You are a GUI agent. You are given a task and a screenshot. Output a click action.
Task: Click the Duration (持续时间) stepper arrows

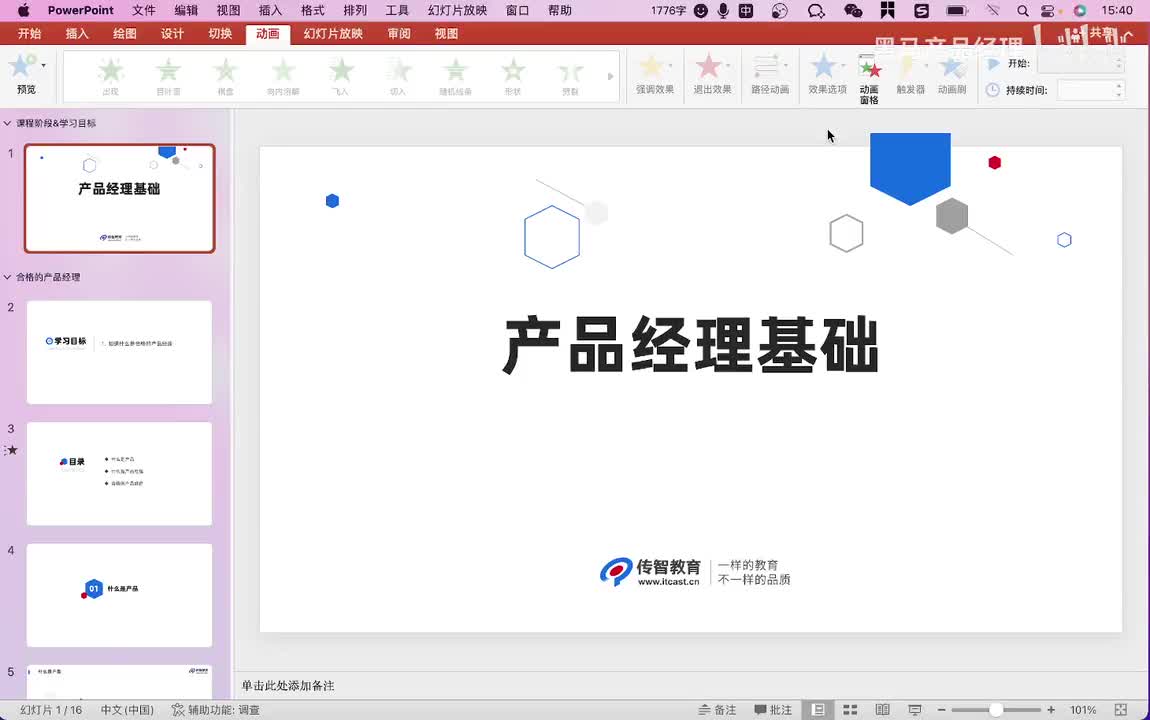click(1118, 90)
